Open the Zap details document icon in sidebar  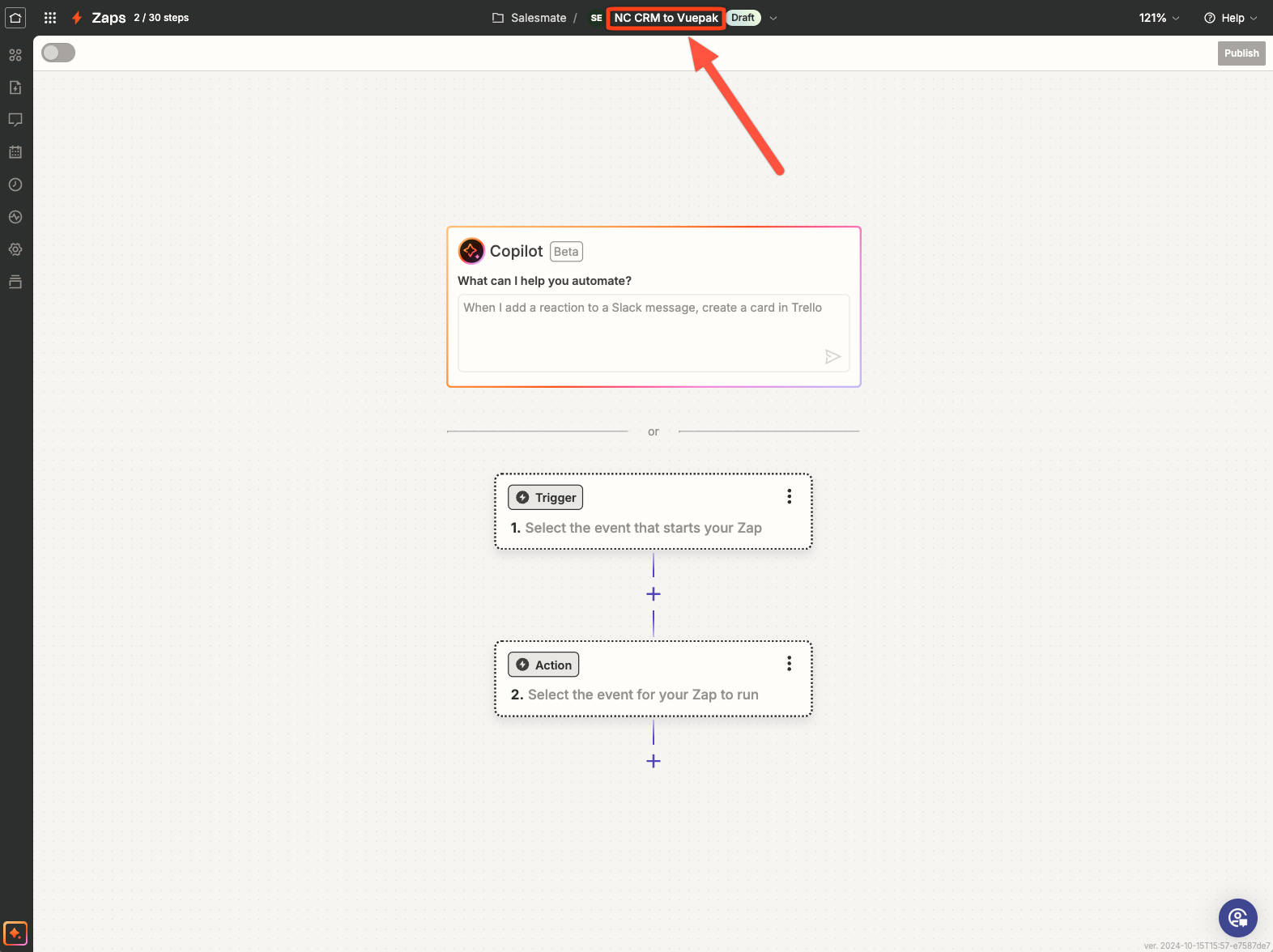point(15,87)
